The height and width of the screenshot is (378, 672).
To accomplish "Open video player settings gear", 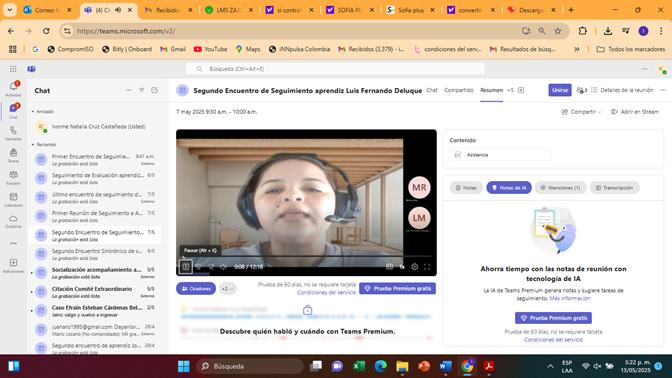I will tap(414, 267).
